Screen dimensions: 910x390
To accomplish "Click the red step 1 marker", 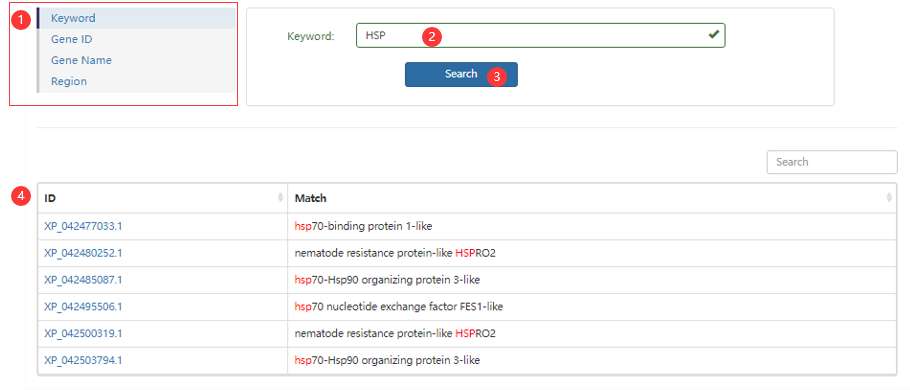I will pos(21,19).
